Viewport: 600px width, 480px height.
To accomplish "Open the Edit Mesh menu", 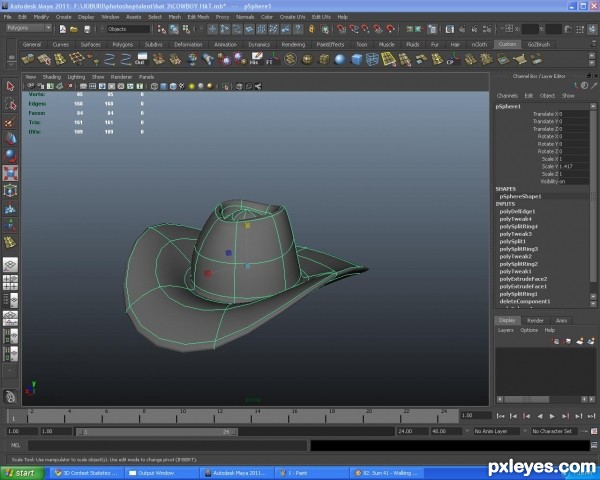I will (x=198, y=17).
